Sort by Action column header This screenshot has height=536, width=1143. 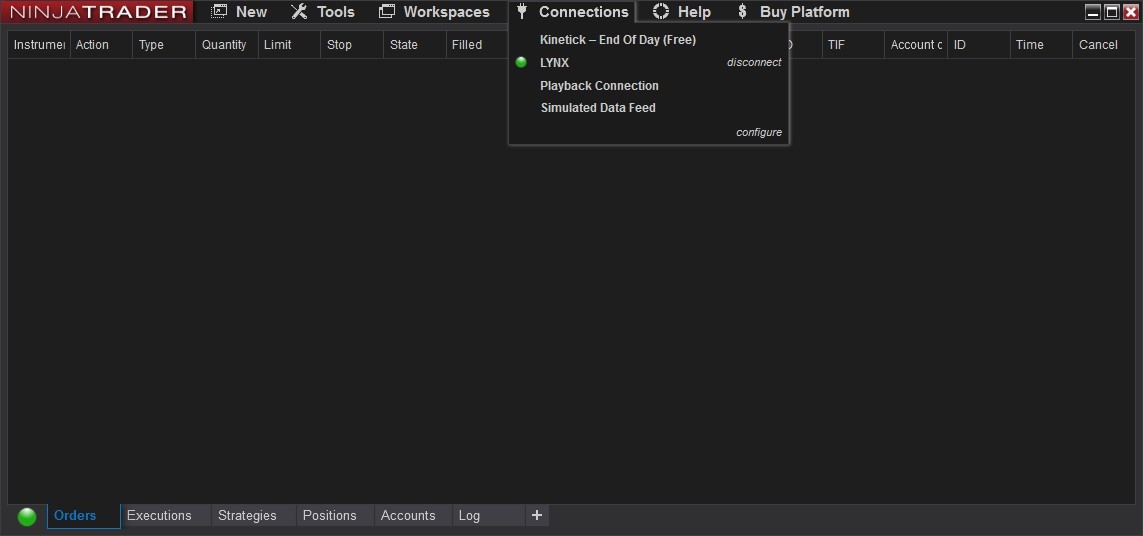tap(101, 44)
